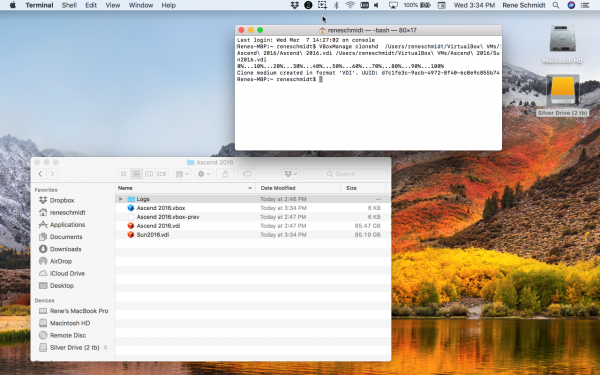Click the Finder edit tags button
This screenshot has height=375, width=600.
(x=247, y=174)
